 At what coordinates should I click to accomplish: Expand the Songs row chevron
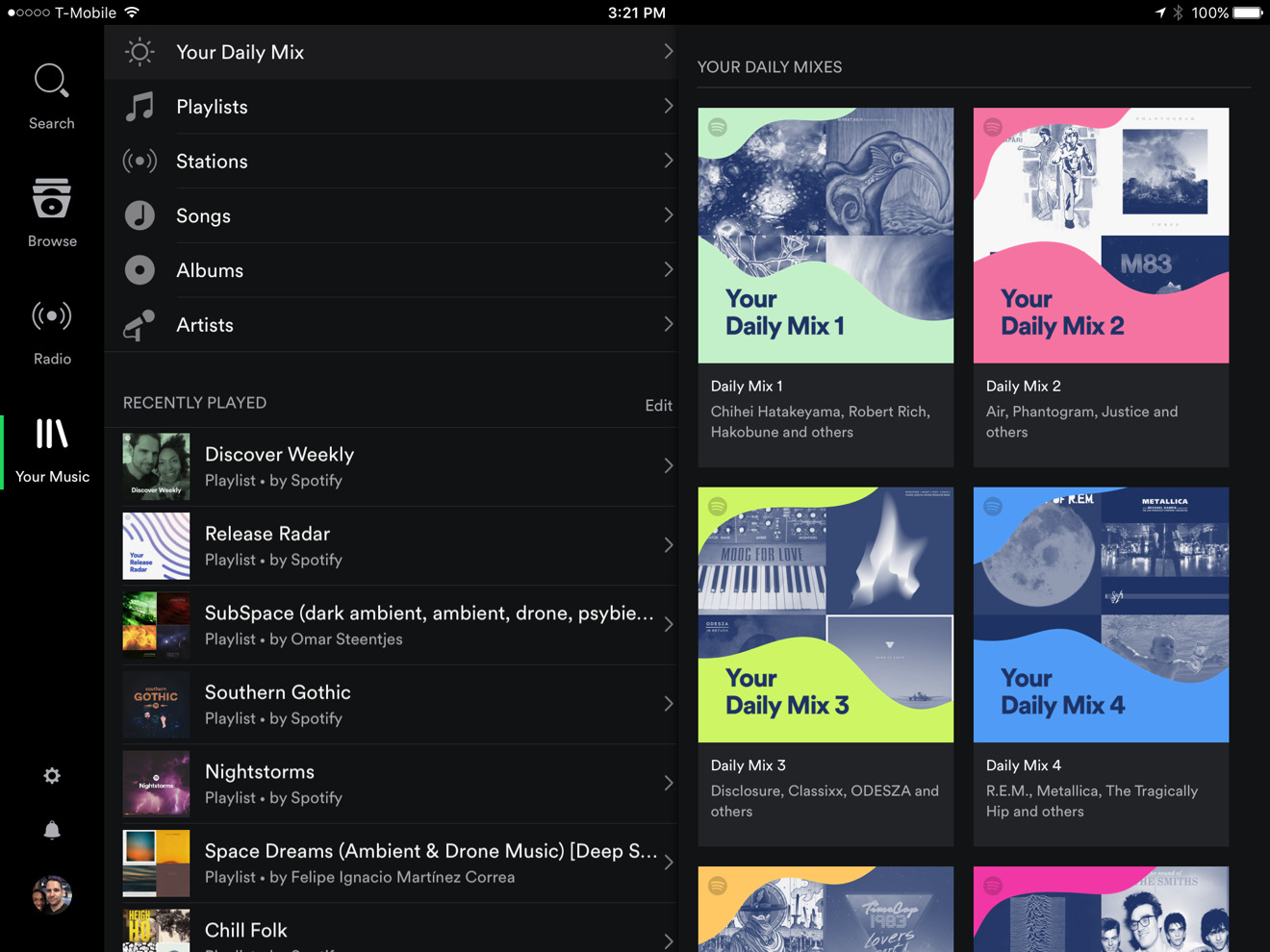pos(668,215)
